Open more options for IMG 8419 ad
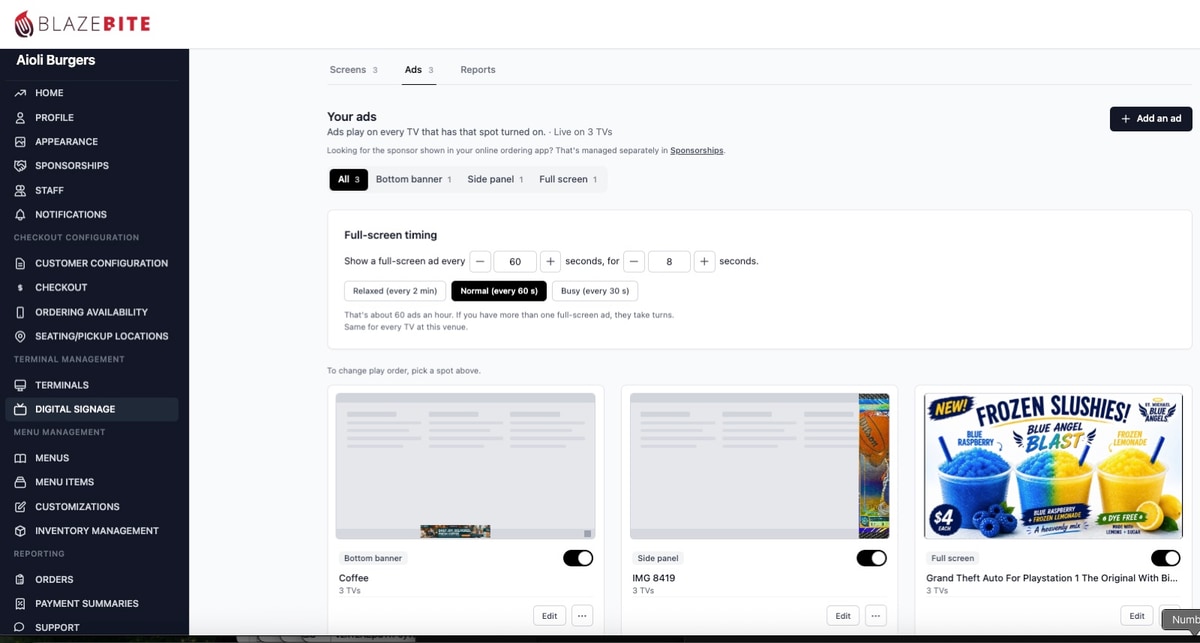1200x643 pixels. click(x=875, y=616)
